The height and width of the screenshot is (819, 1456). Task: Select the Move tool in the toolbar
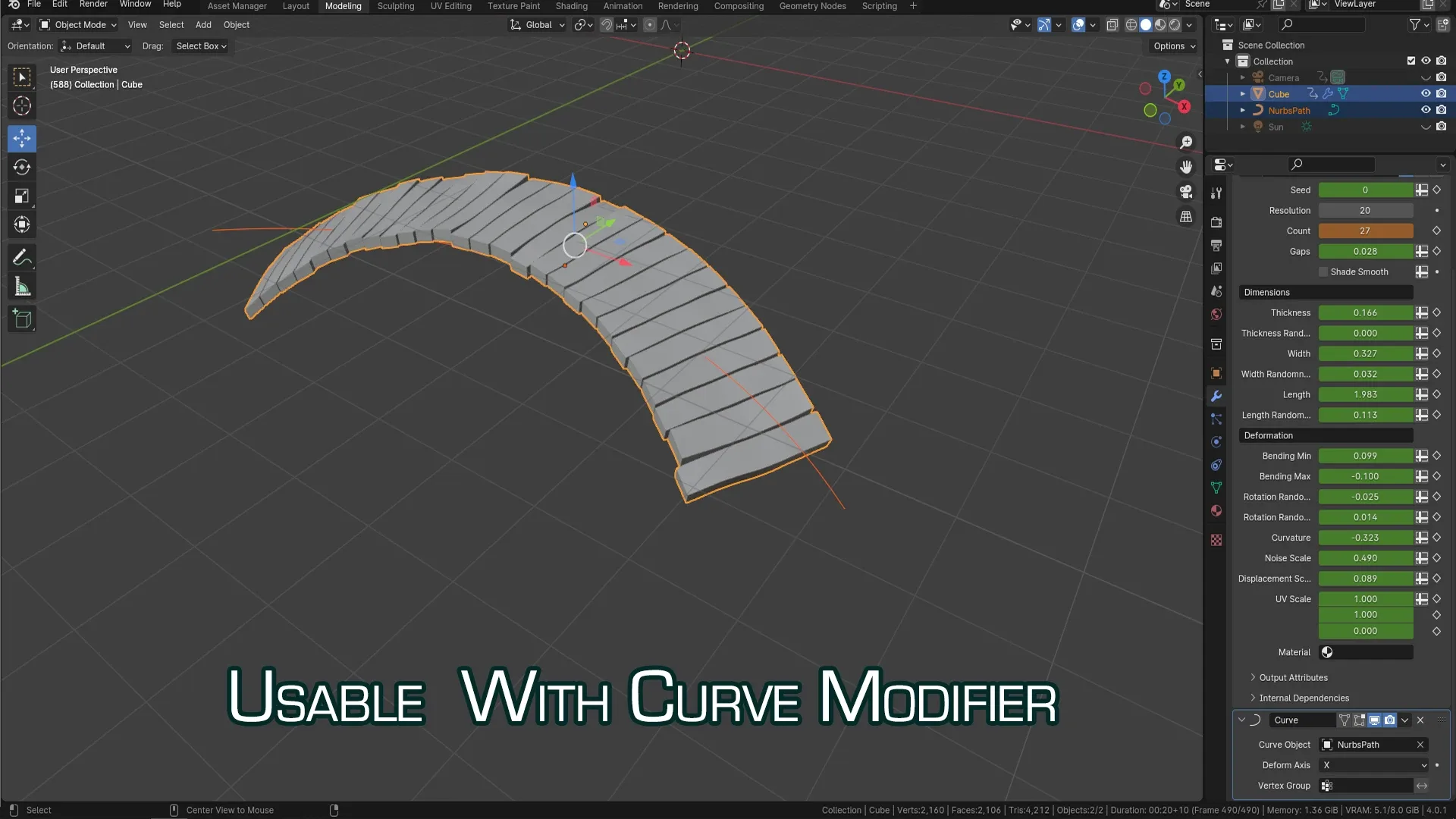21,138
